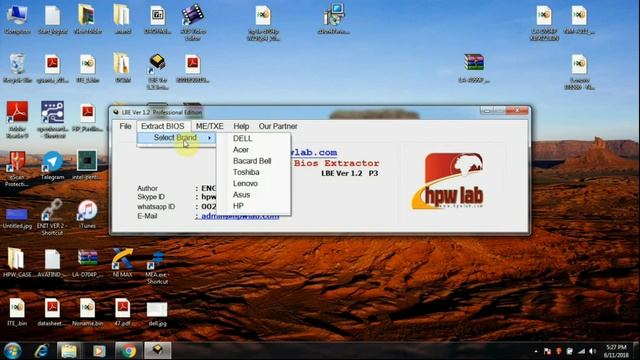Click the volume speaker tray icon
Screen dimensions: 640x360
point(592,351)
